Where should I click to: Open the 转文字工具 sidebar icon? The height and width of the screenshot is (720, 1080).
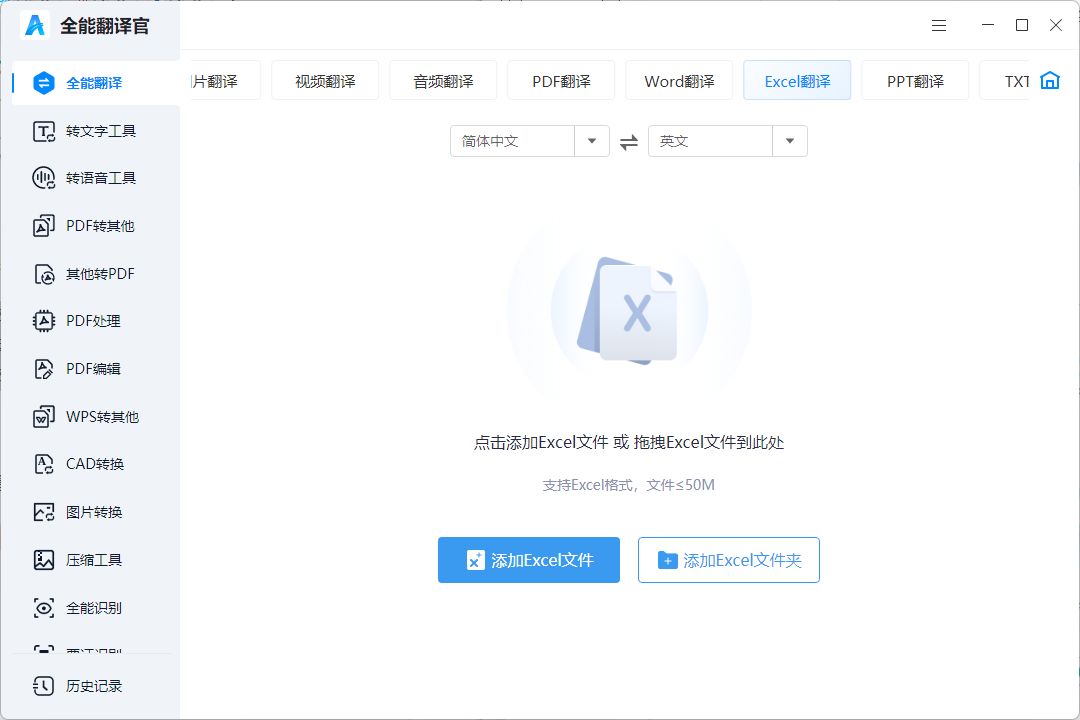[x=43, y=131]
